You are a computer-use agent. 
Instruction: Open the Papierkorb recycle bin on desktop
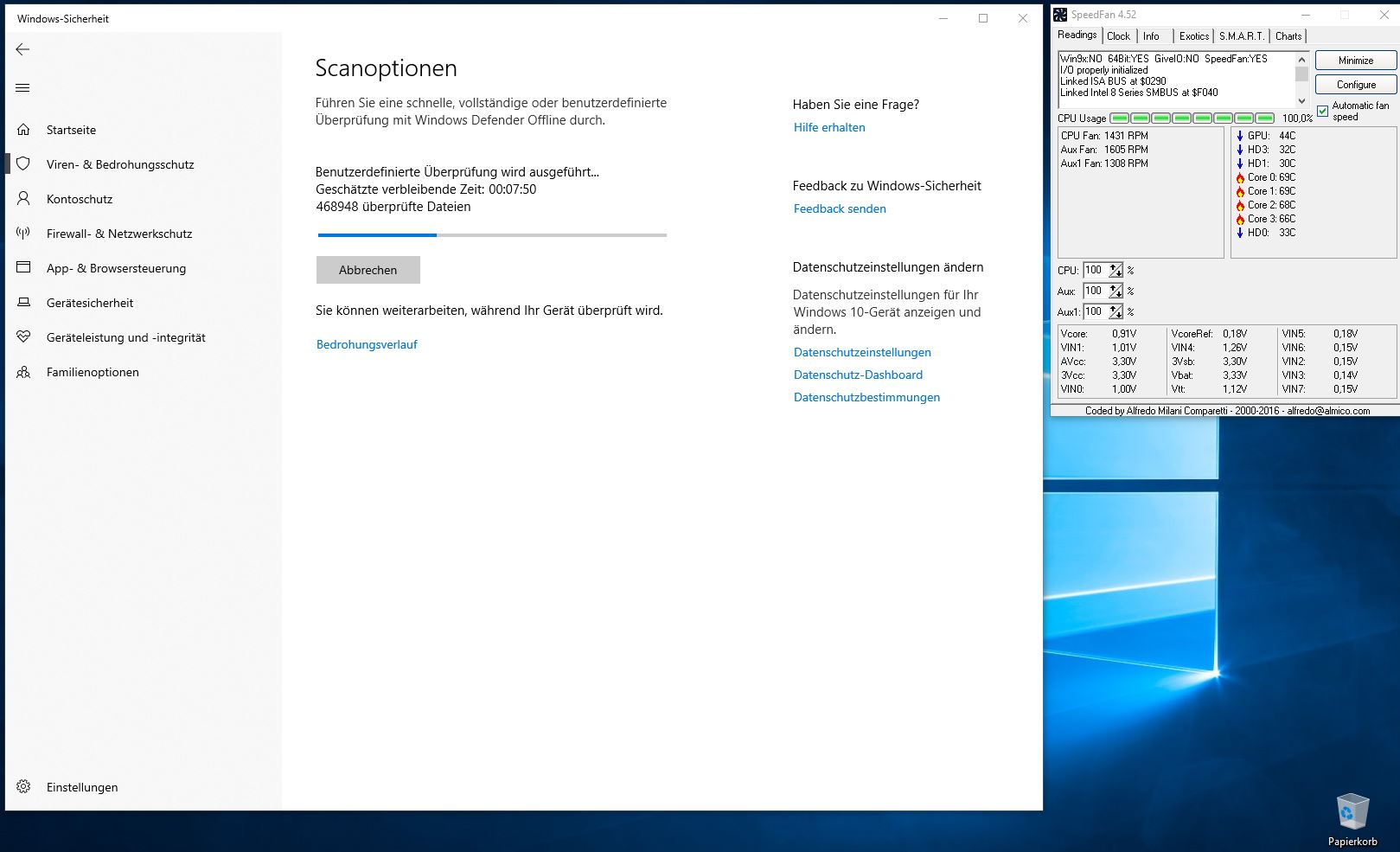coord(1352,818)
